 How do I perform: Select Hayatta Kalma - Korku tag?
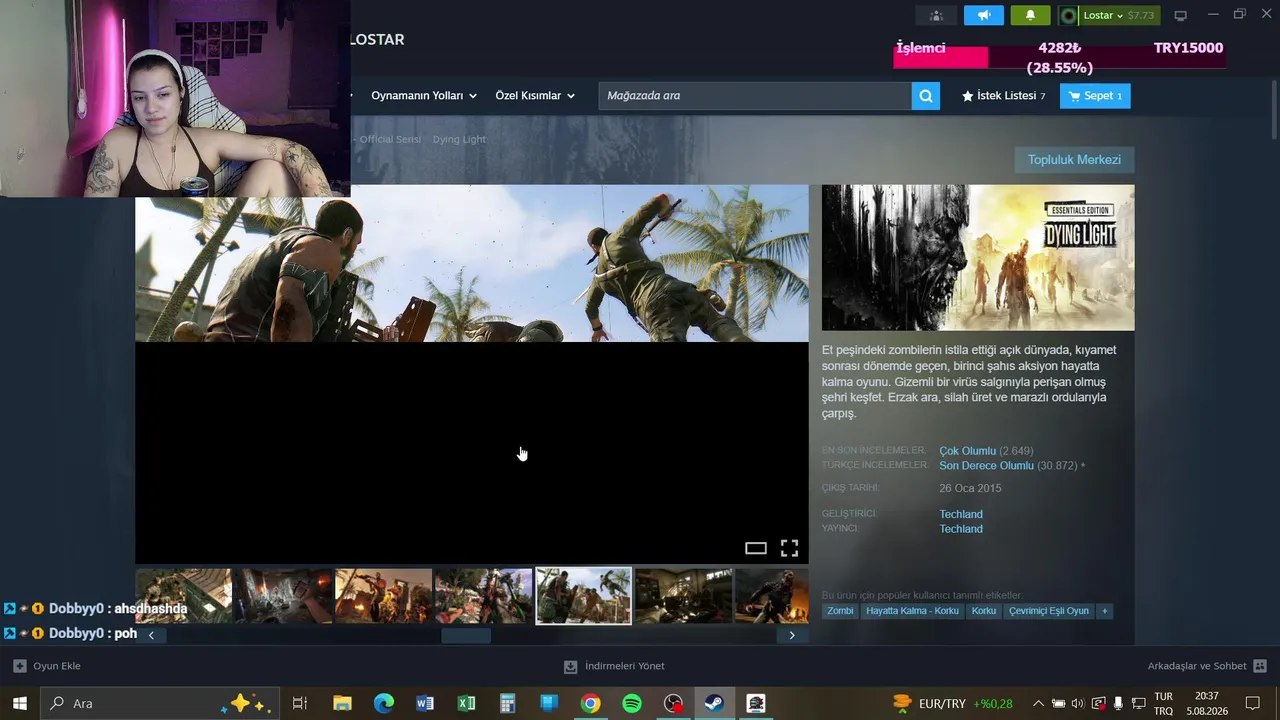pos(912,611)
